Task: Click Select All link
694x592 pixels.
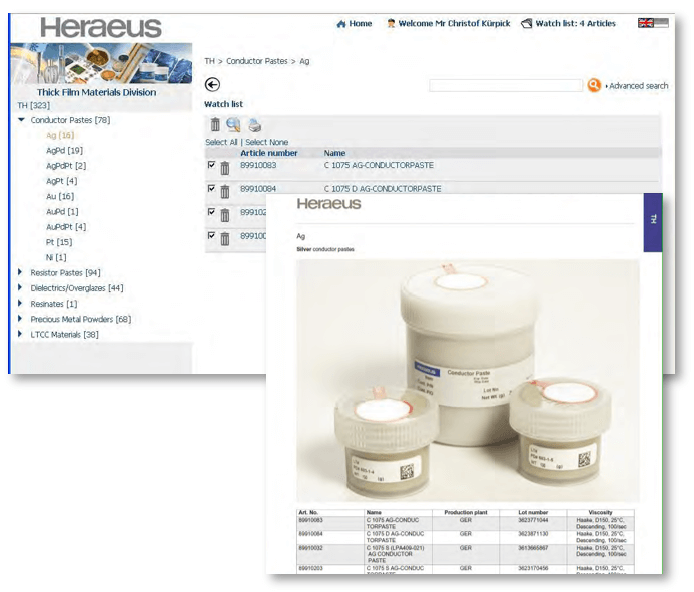Action: pos(221,142)
